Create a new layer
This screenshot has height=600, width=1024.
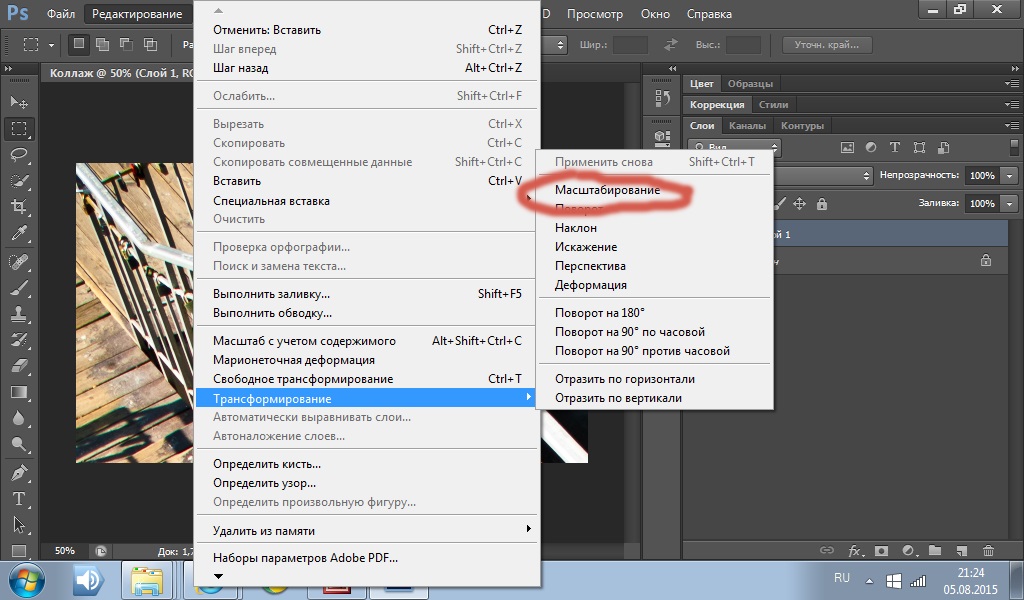961,550
